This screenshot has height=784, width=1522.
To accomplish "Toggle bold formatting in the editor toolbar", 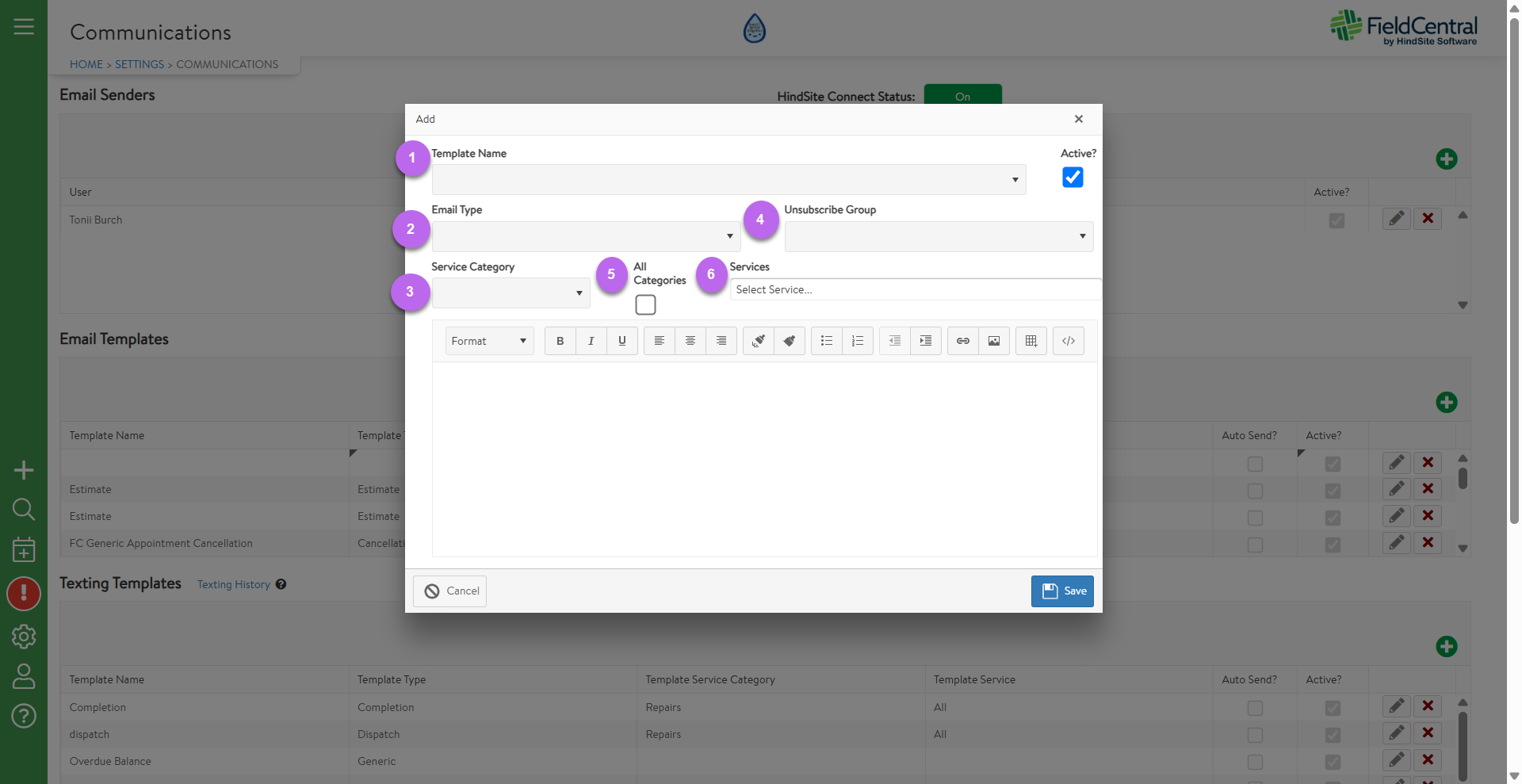I will point(560,341).
